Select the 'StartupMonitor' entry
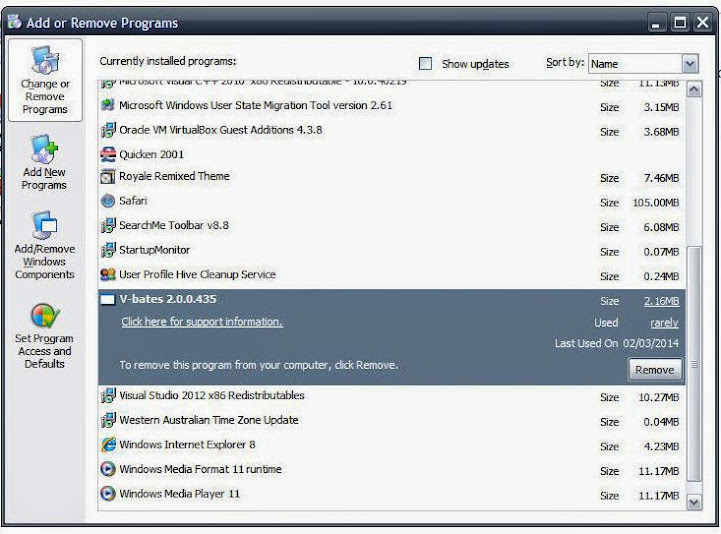Screen dimensions: 721x534 click(391, 250)
